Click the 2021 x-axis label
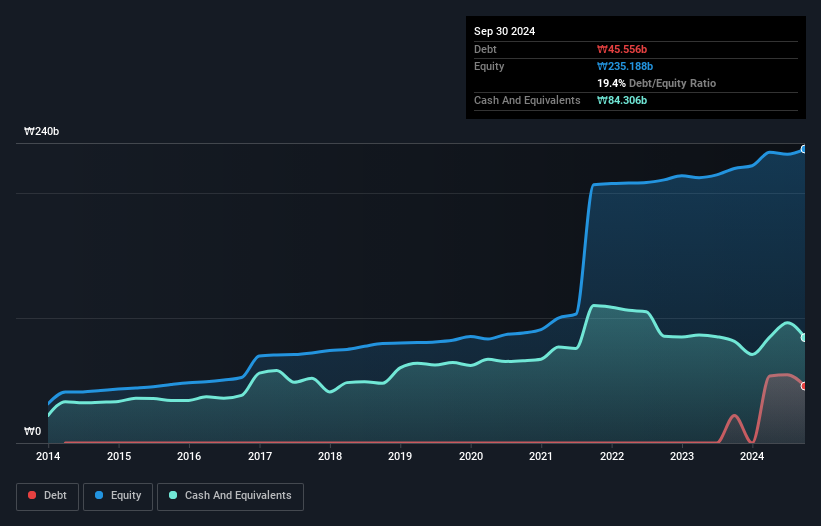This screenshot has height=526, width=821. pyautogui.click(x=541, y=456)
